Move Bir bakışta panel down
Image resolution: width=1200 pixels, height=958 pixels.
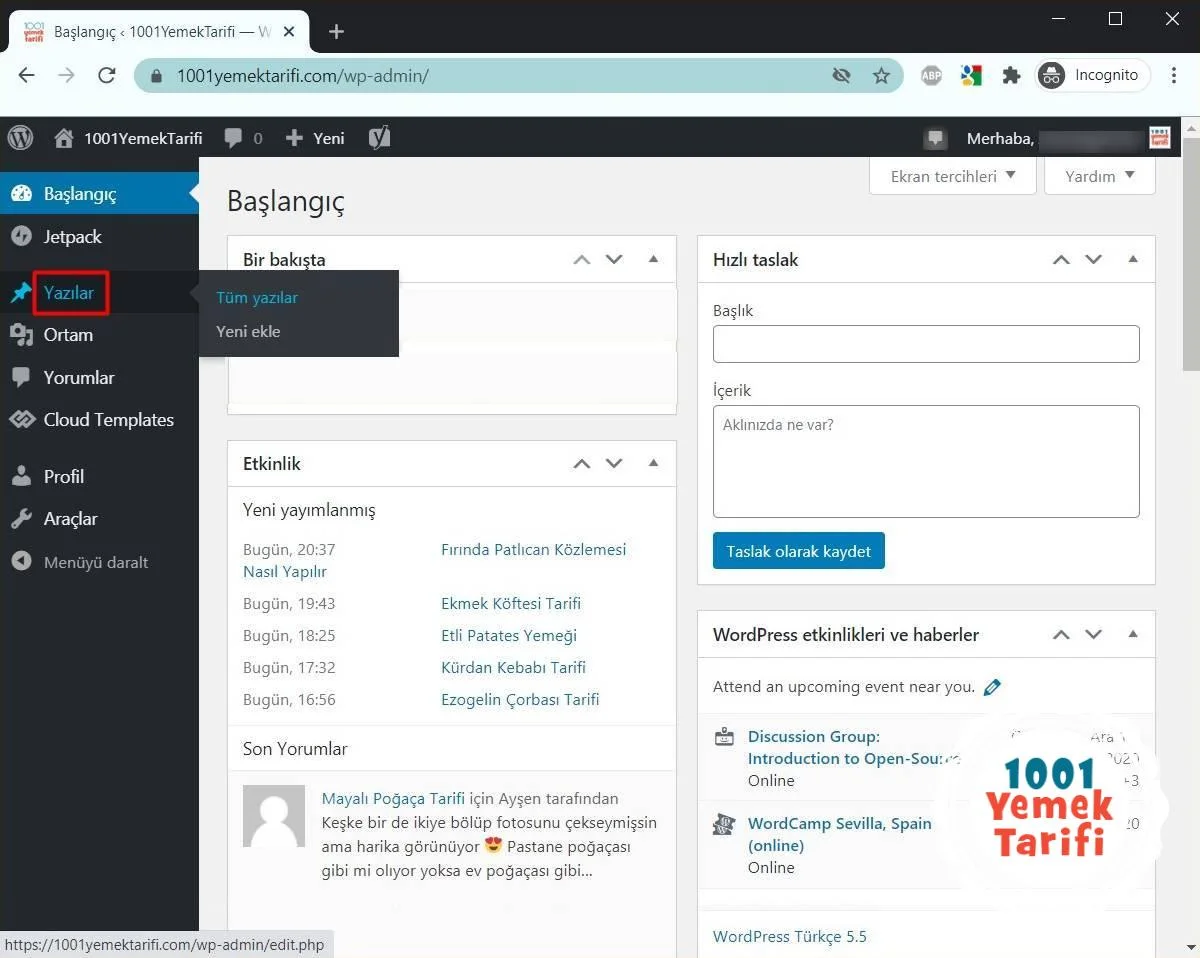tap(614, 260)
